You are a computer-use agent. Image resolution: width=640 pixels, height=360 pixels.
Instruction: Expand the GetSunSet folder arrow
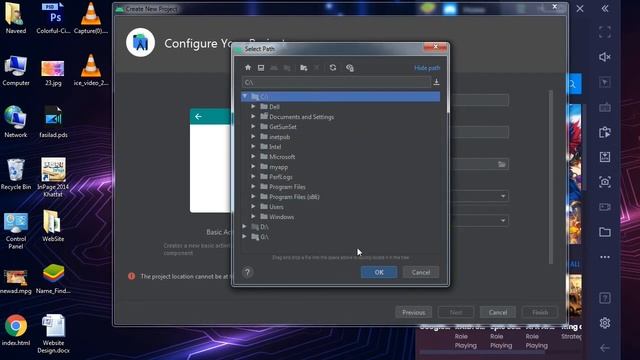(x=253, y=127)
